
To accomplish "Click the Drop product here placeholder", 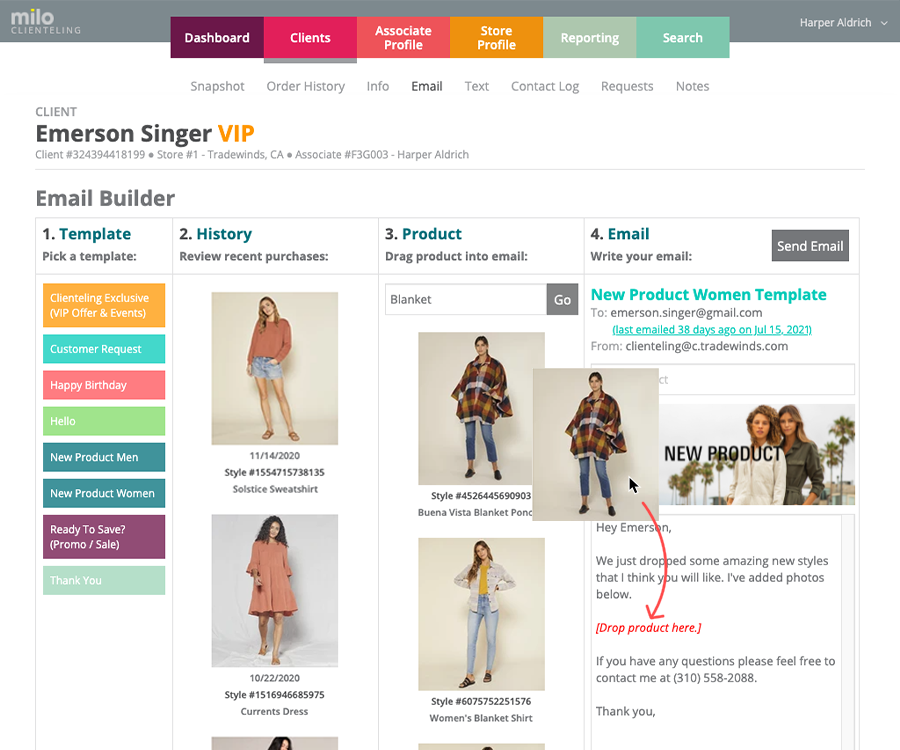I will click(x=648, y=628).
